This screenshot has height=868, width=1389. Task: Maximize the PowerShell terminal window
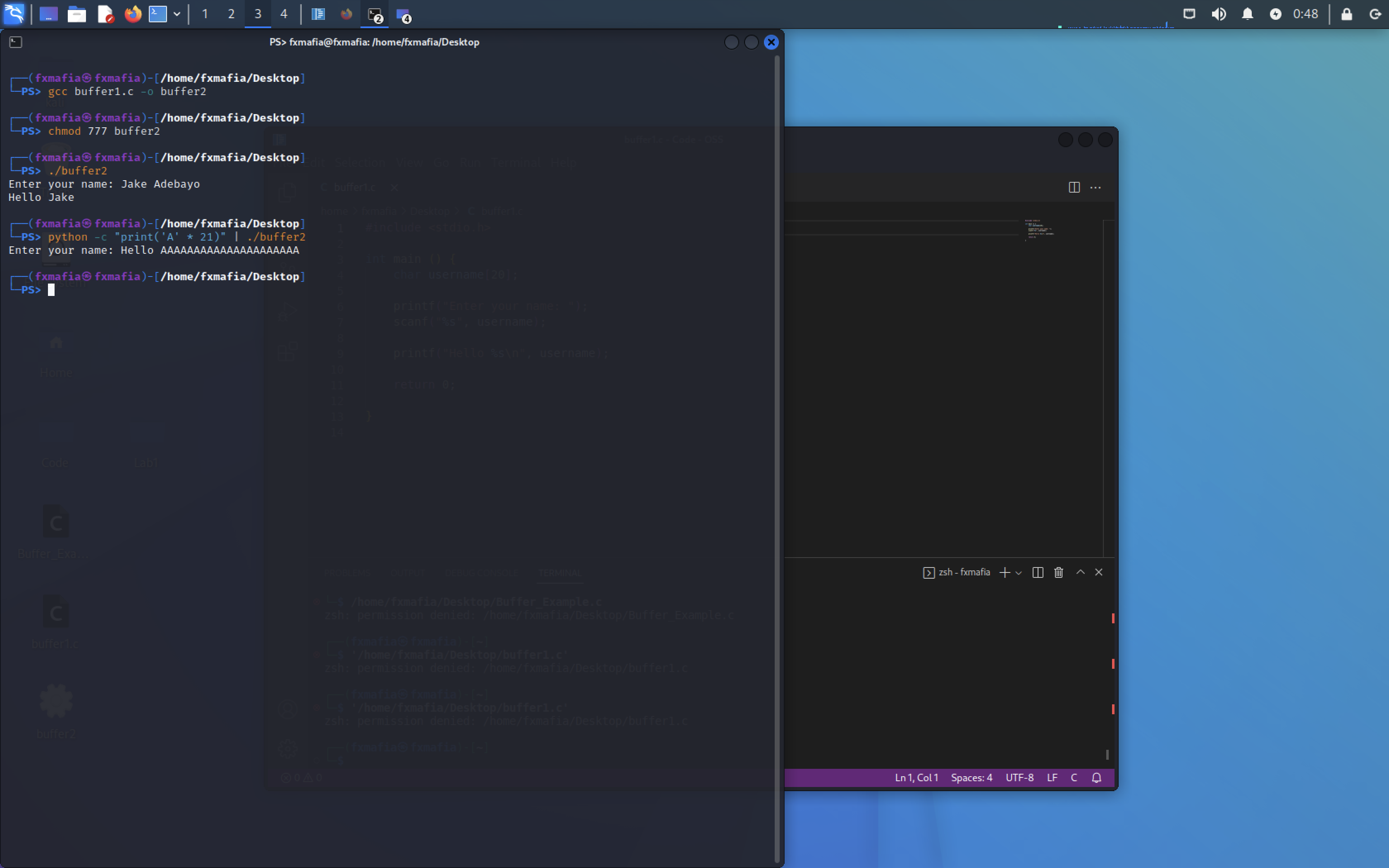pos(751,42)
